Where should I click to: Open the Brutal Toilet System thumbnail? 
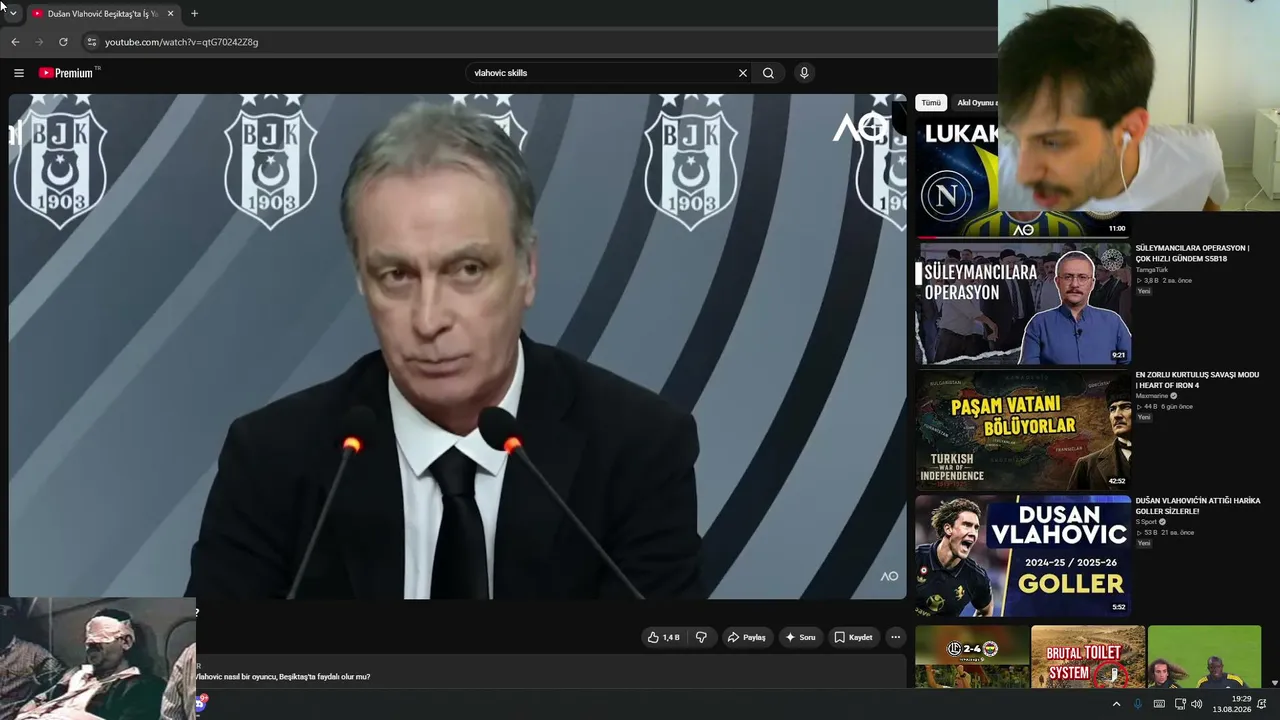coord(1088,657)
